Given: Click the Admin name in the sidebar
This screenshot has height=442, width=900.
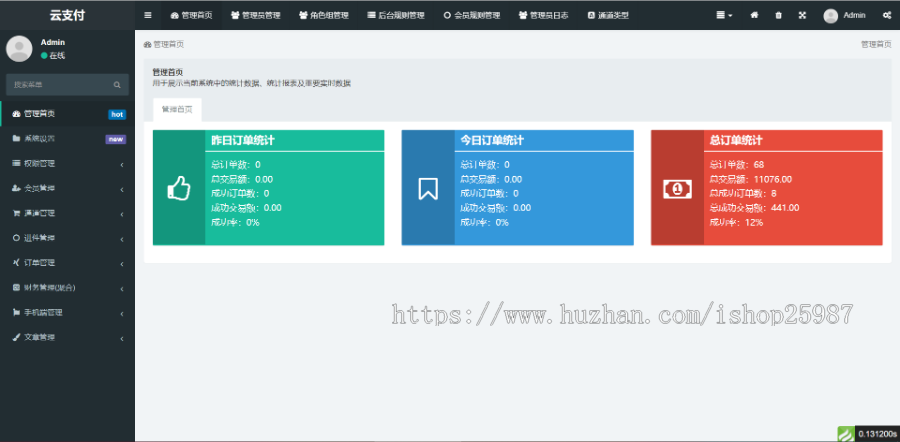Looking at the screenshot, I should click(53, 42).
